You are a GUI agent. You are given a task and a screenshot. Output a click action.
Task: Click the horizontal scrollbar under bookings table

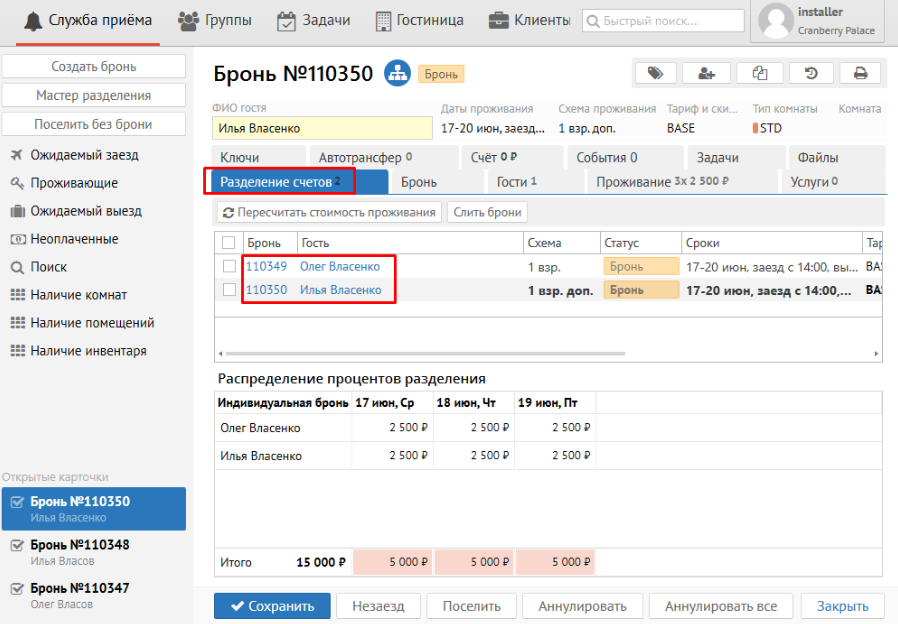(548, 354)
